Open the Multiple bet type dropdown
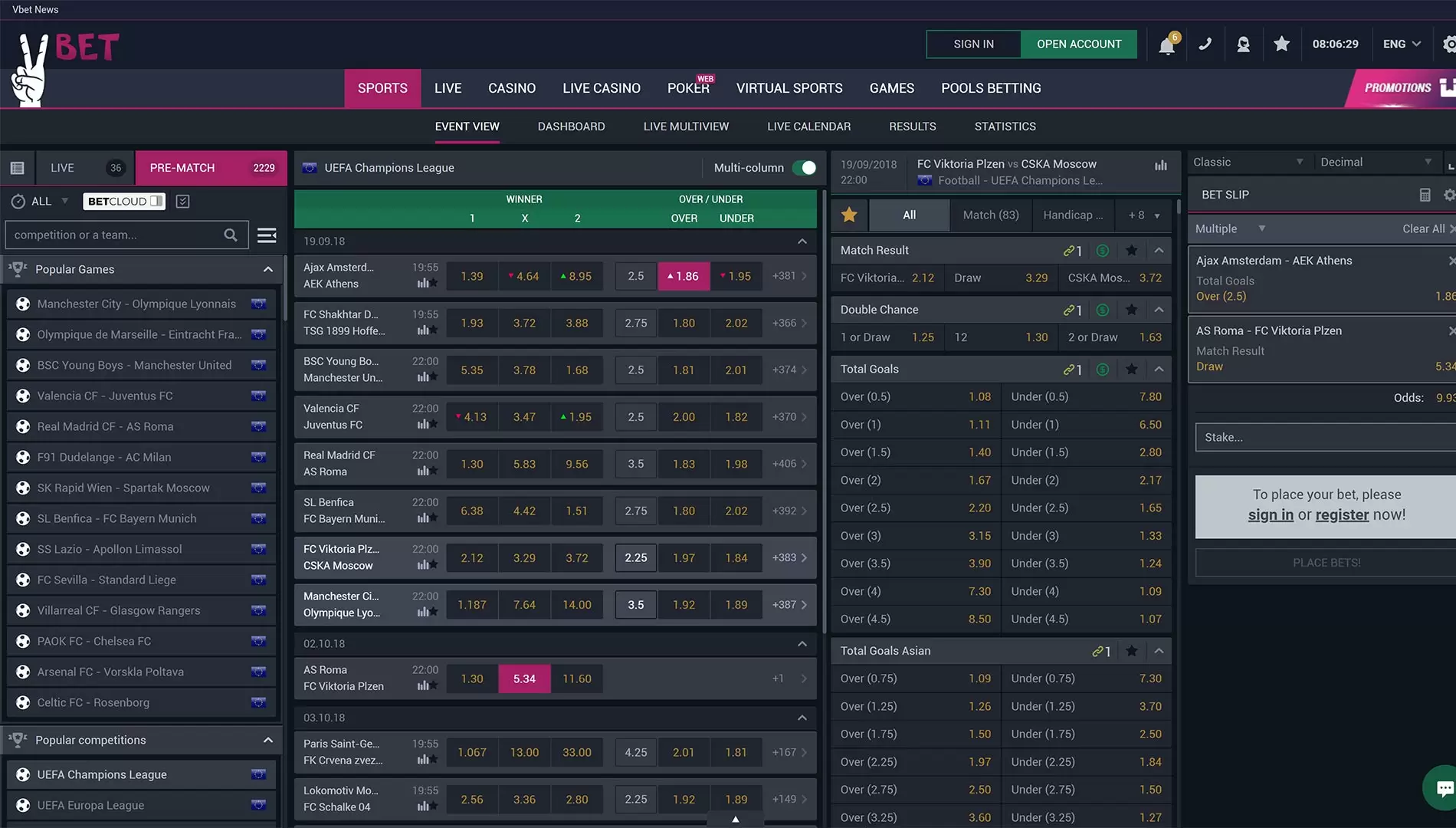The image size is (1456, 828). click(x=1230, y=228)
